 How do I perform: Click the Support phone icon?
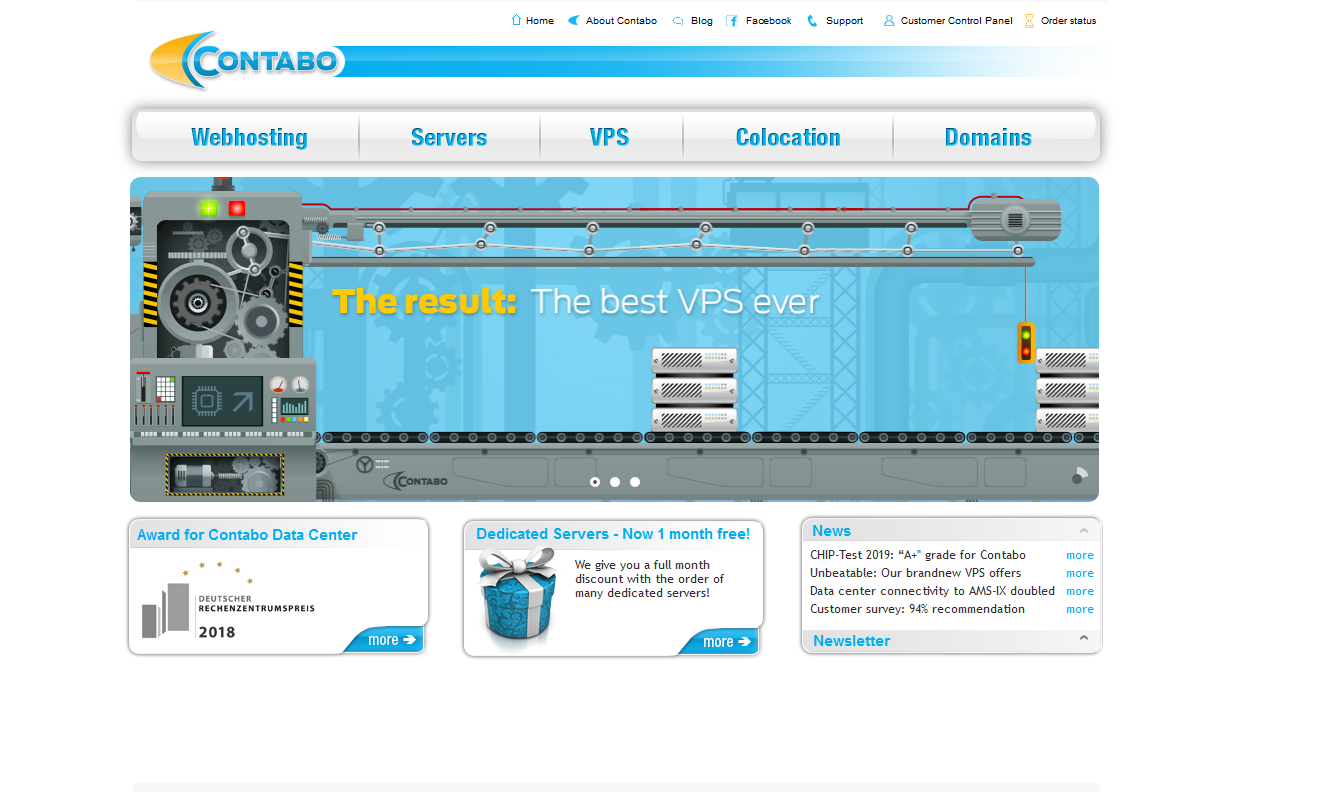pos(813,21)
